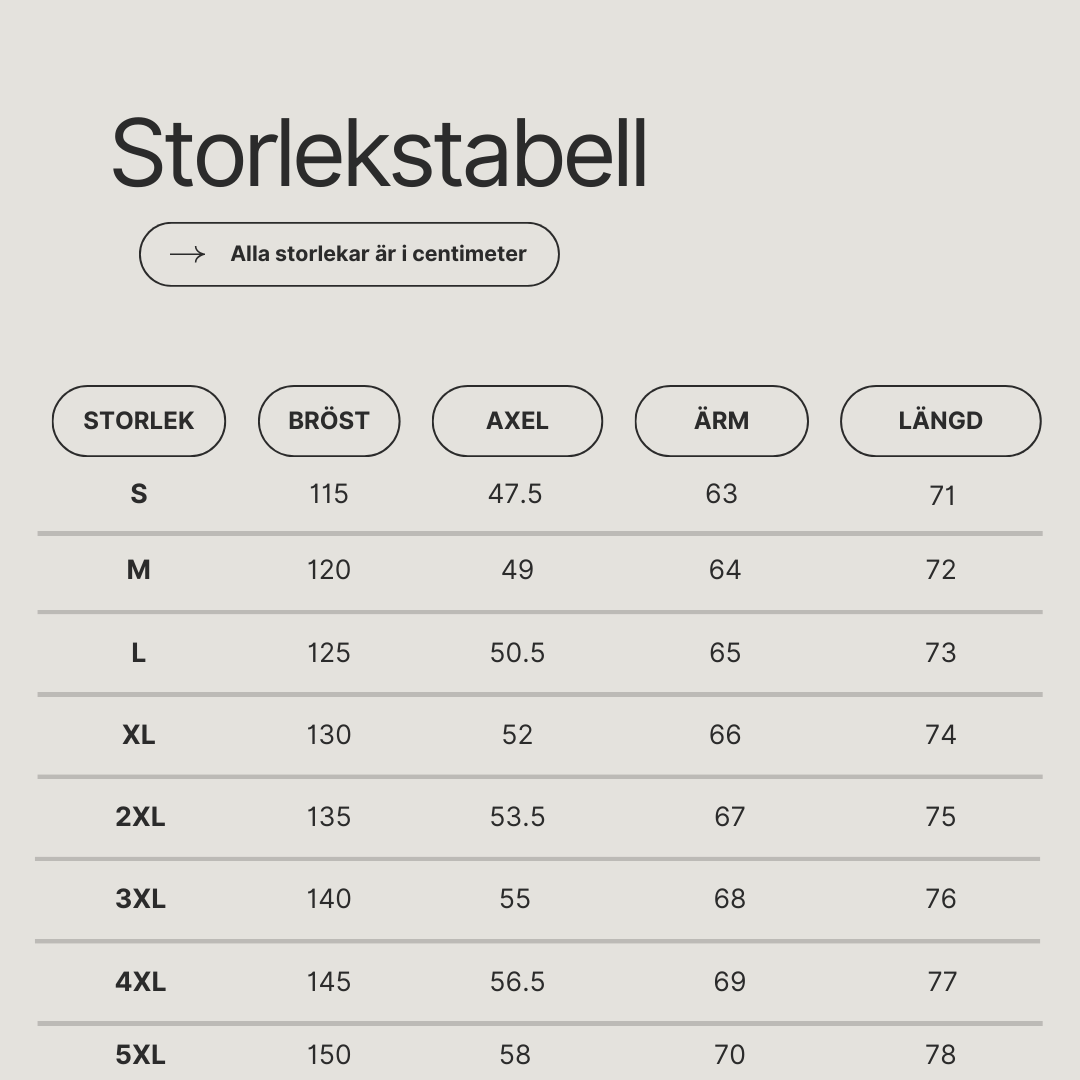Screen dimensions: 1080x1080
Task: Click the 'Alla storlekar är i centimeter' pill
Action: click(349, 254)
